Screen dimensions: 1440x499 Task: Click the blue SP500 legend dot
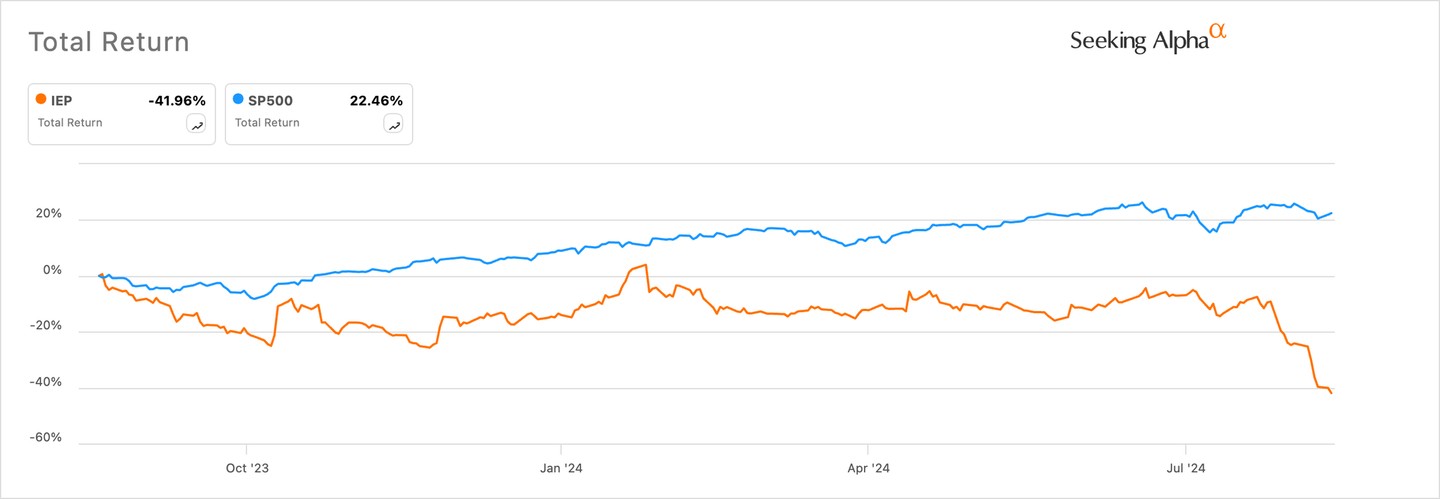point(237,100)
